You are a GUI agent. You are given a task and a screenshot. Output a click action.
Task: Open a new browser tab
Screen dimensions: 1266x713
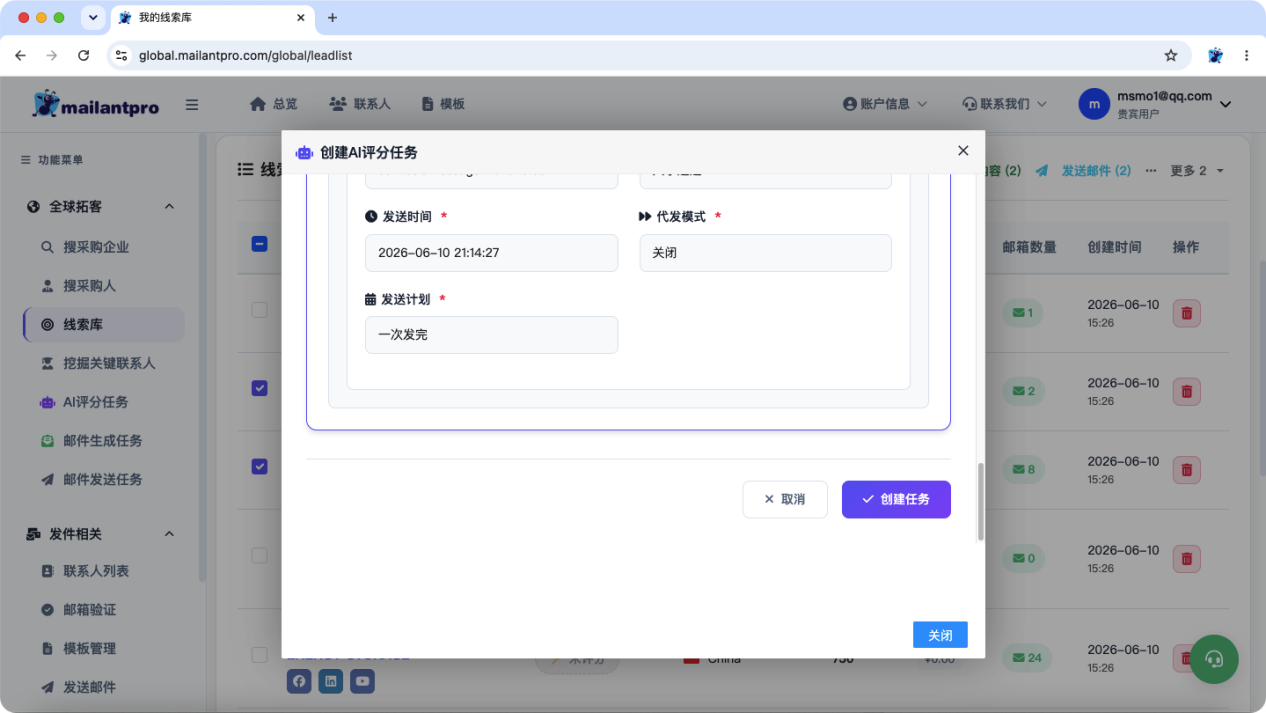[x=332, y=18]
